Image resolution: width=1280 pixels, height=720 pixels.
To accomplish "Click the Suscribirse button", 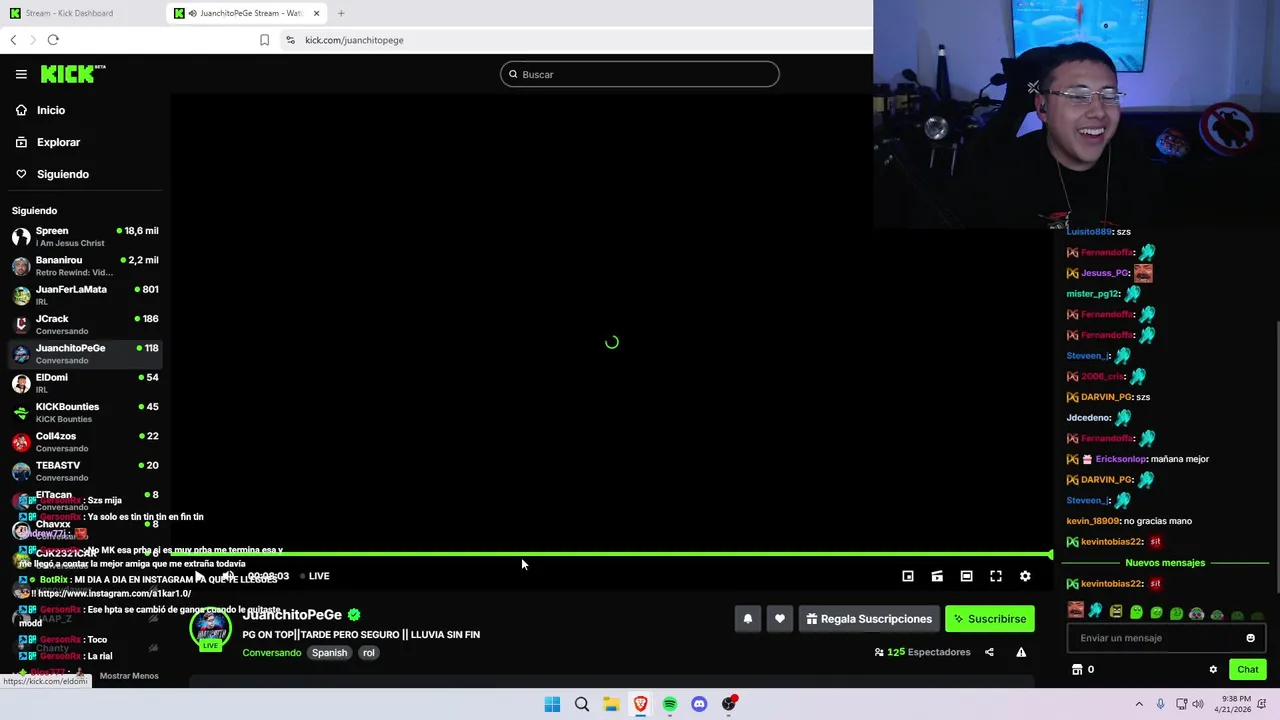I will click(990, 619).
